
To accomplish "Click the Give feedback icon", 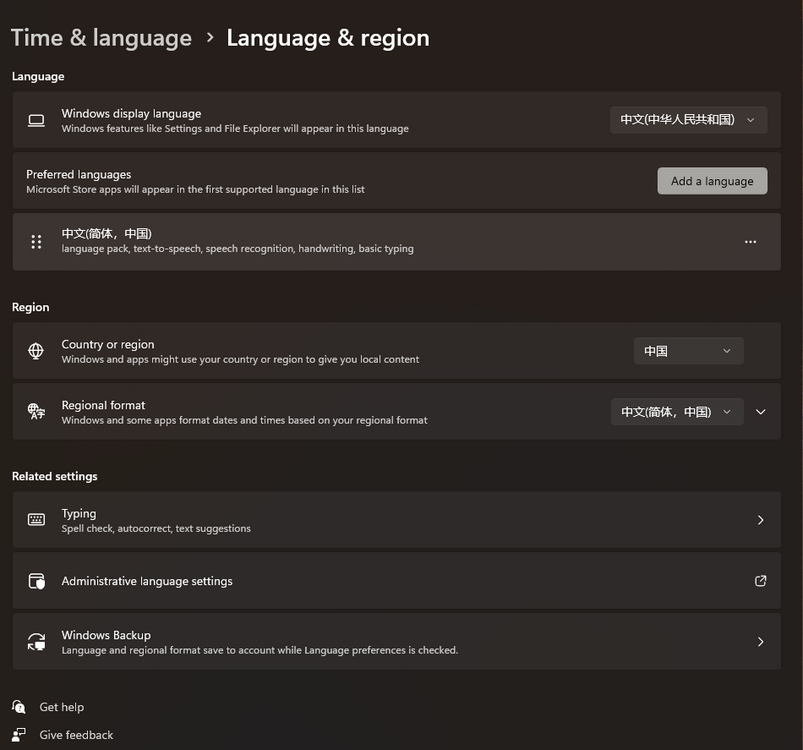I will click(19, 735).
